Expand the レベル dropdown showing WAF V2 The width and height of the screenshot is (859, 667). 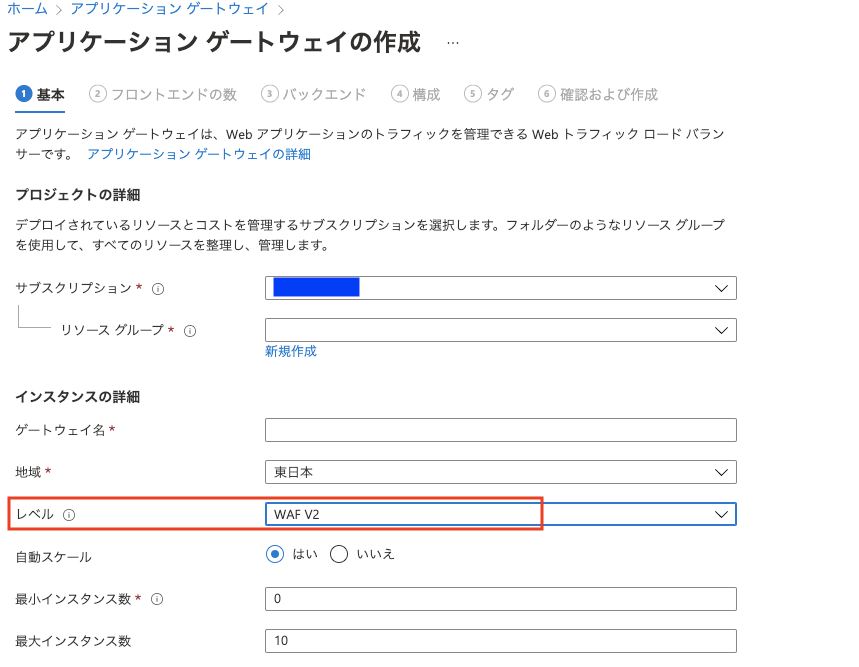click(501, 514)
